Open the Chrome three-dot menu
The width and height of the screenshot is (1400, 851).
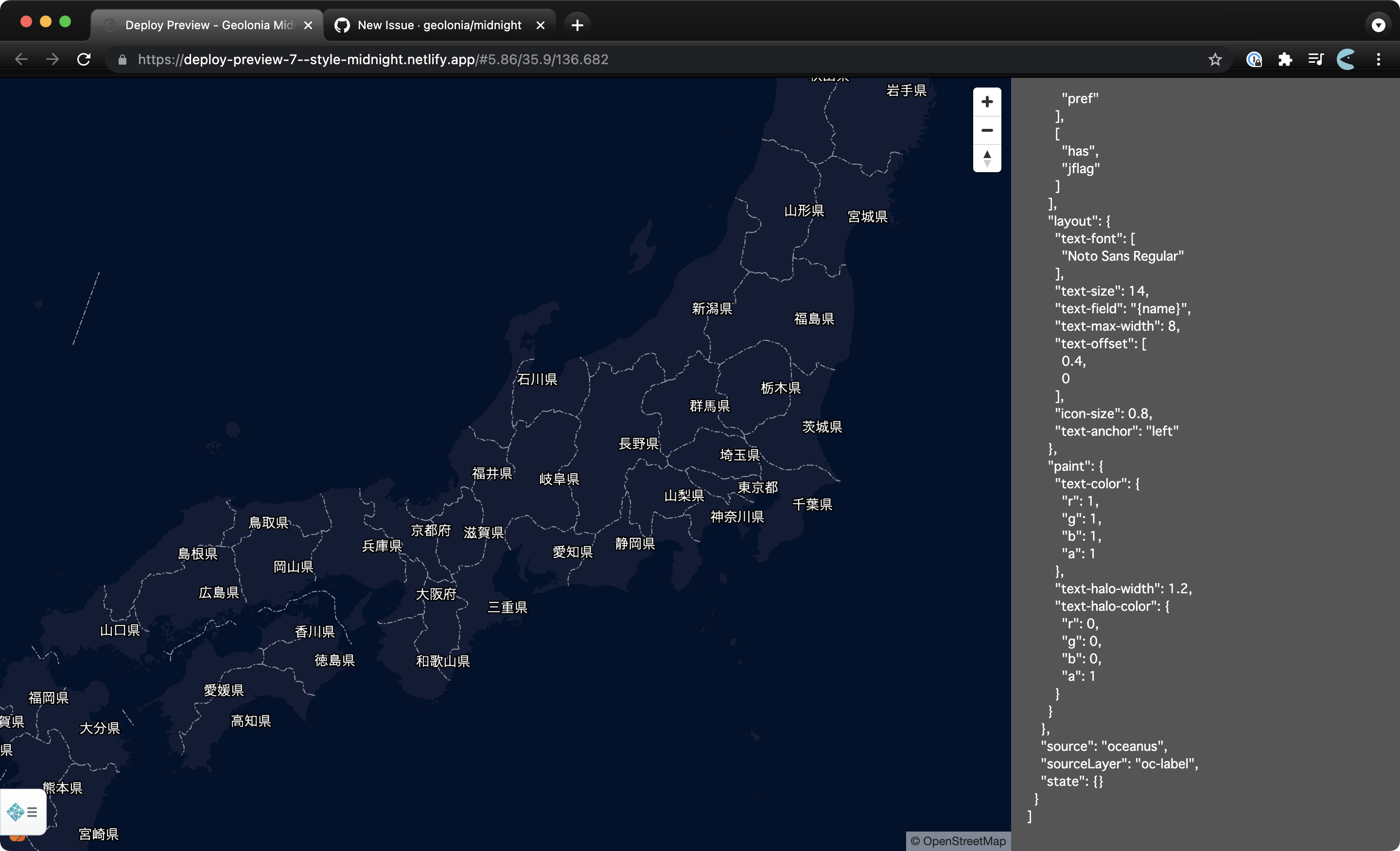(1379, 59)
